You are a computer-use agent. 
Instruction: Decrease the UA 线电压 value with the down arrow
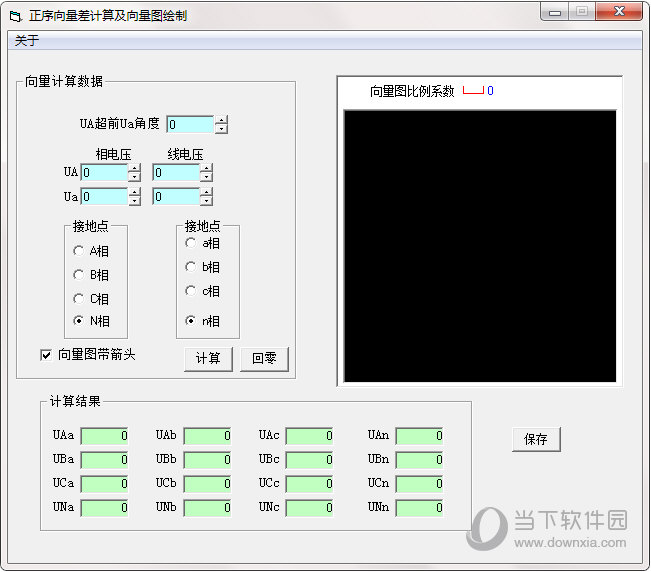(206, 177)
